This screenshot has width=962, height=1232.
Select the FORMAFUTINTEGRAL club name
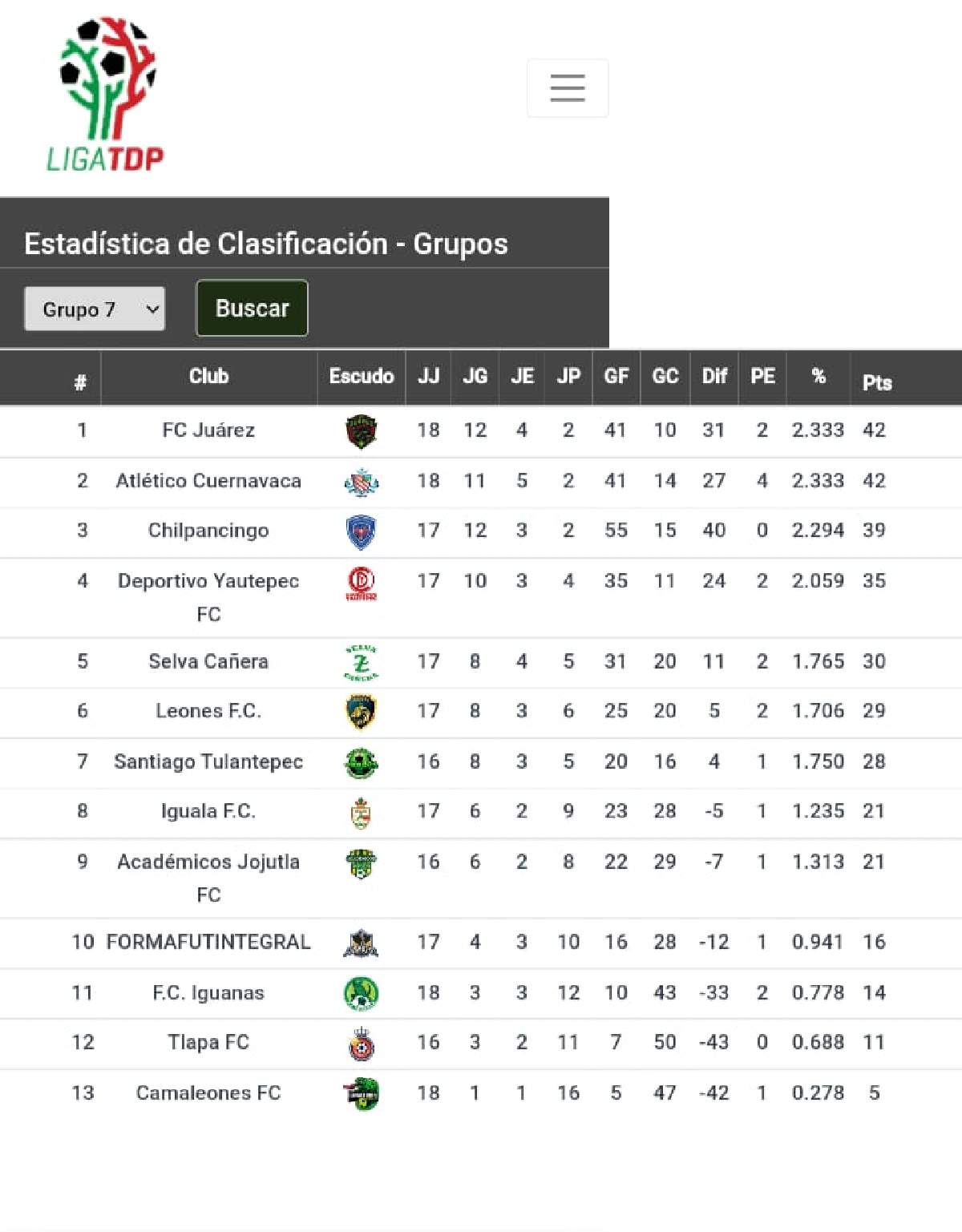coord(208,942)
